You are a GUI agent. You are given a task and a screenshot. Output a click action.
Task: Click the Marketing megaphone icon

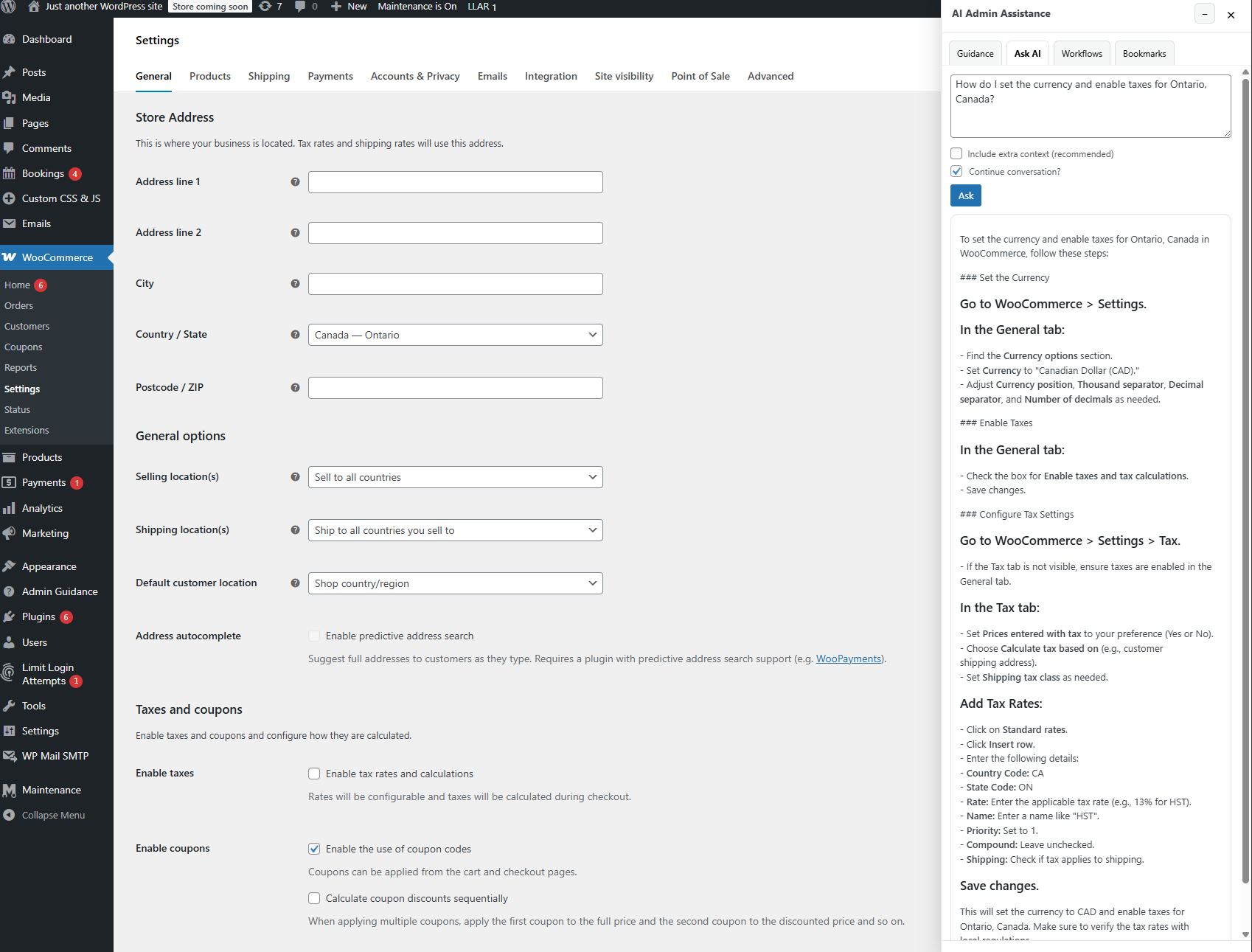pyautogui.click(x=9, y=533)
